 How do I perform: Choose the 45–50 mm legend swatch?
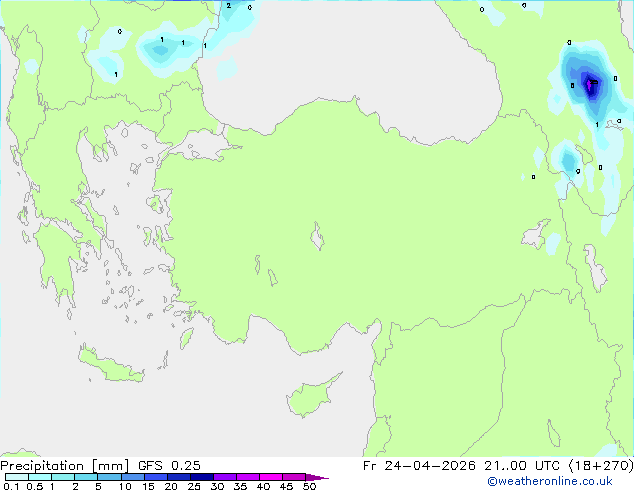[294, 477]
